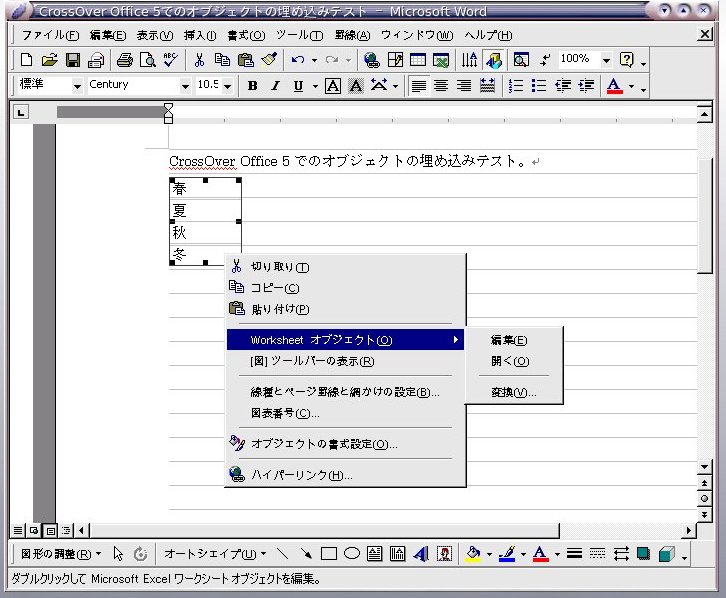Toggle right alignment button

[464, 86]
